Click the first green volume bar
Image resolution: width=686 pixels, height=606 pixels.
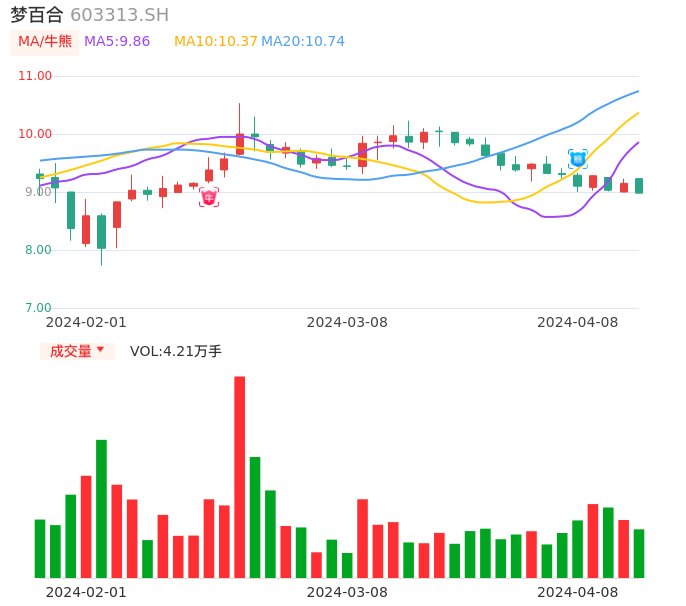(x=40, y=548)
